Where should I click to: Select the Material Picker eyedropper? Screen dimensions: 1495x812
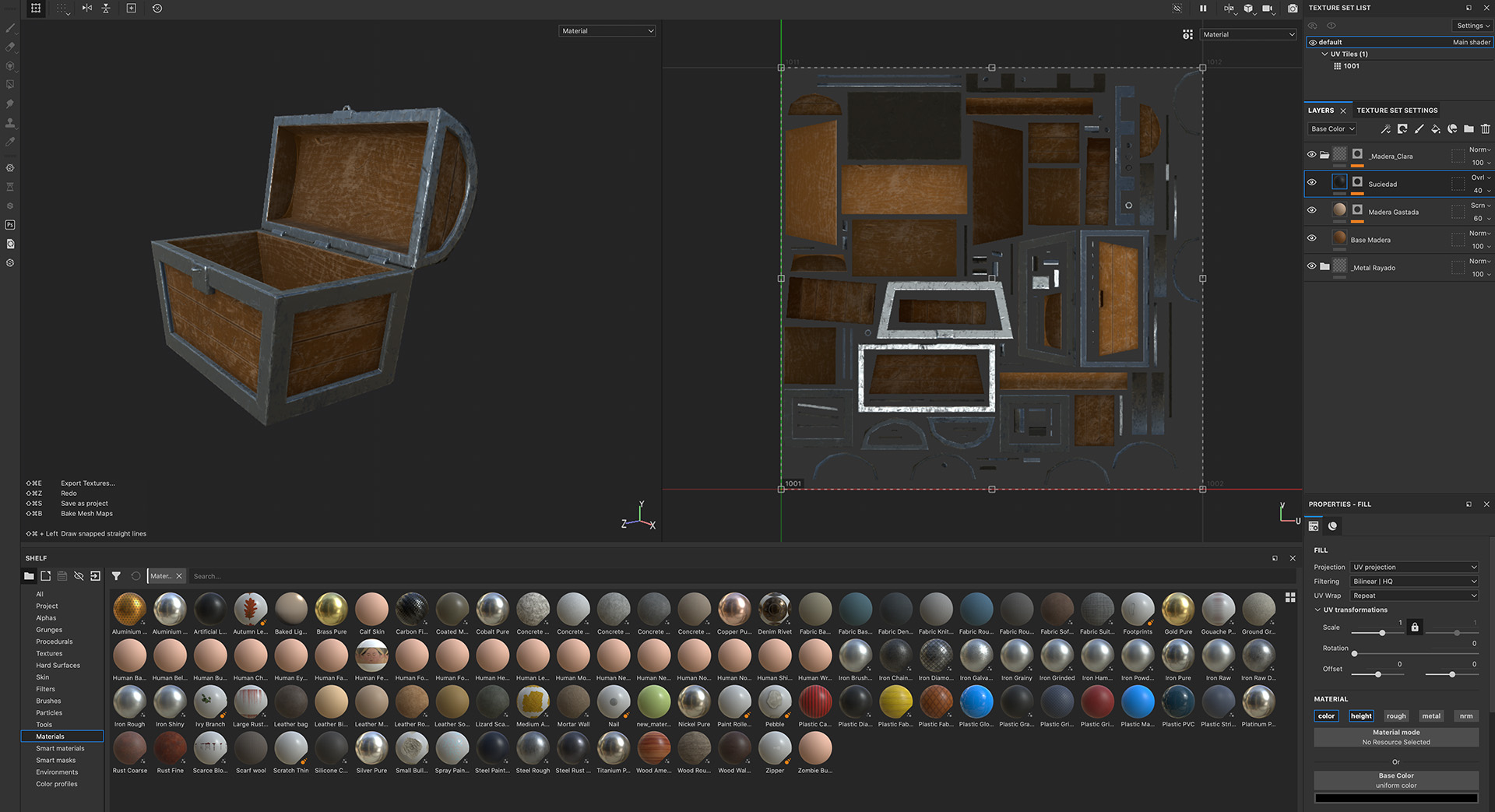pos(10,142)
